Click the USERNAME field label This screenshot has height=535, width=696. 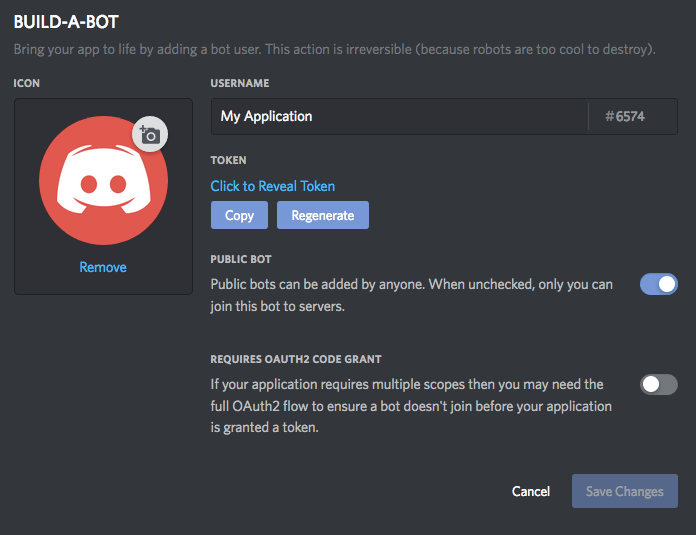[x=240, y=83]
